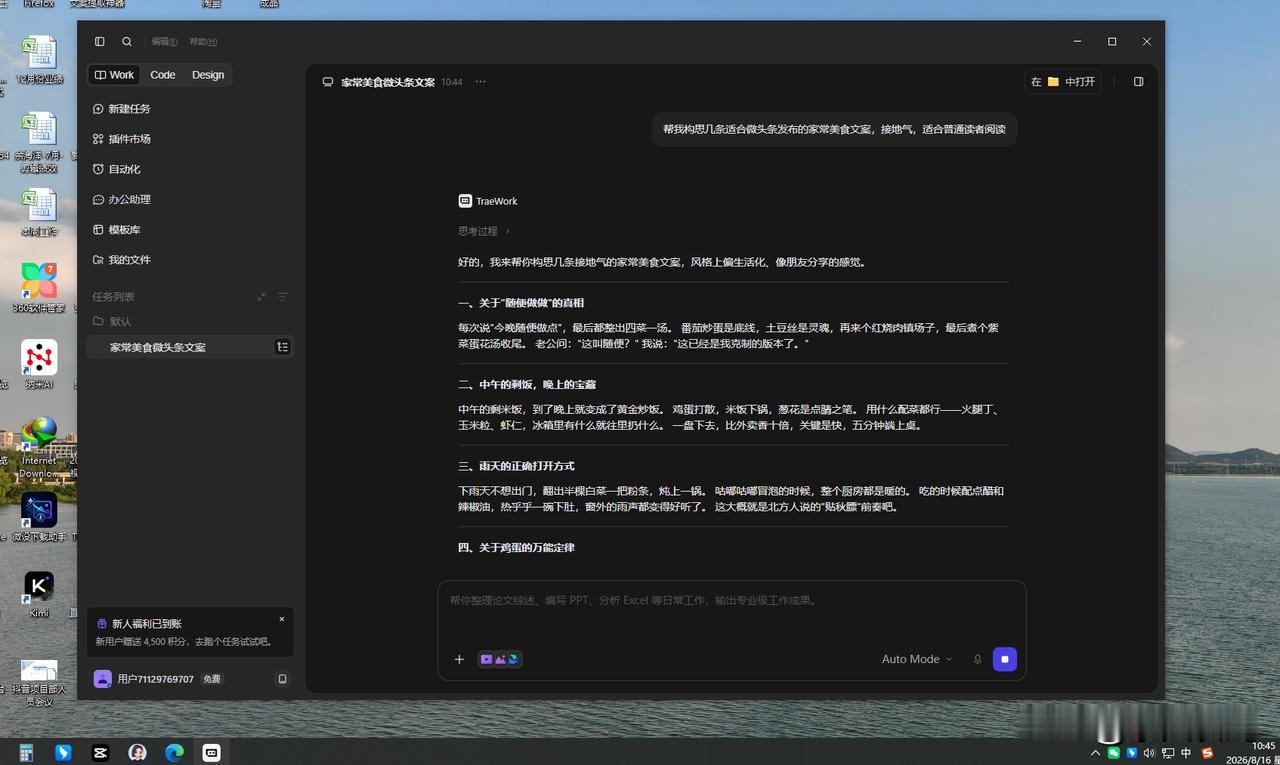Open the 在…中打开 folder button

tap(1063, 82)
